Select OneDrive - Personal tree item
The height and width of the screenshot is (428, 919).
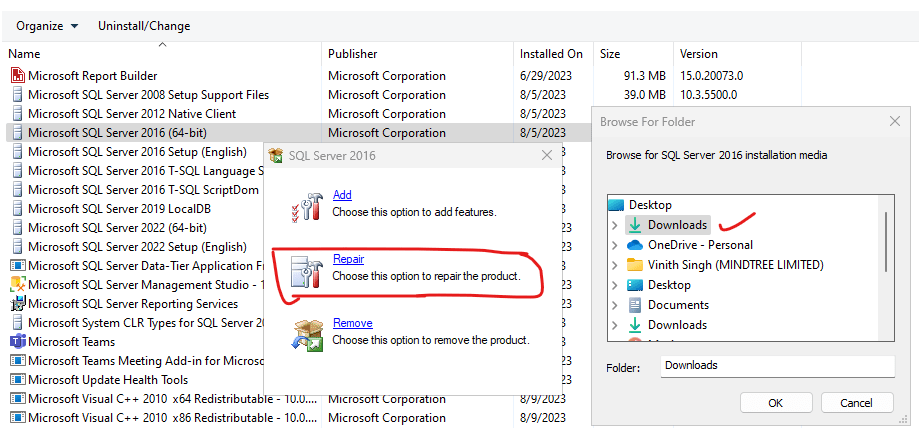click(x=700, y=245)
